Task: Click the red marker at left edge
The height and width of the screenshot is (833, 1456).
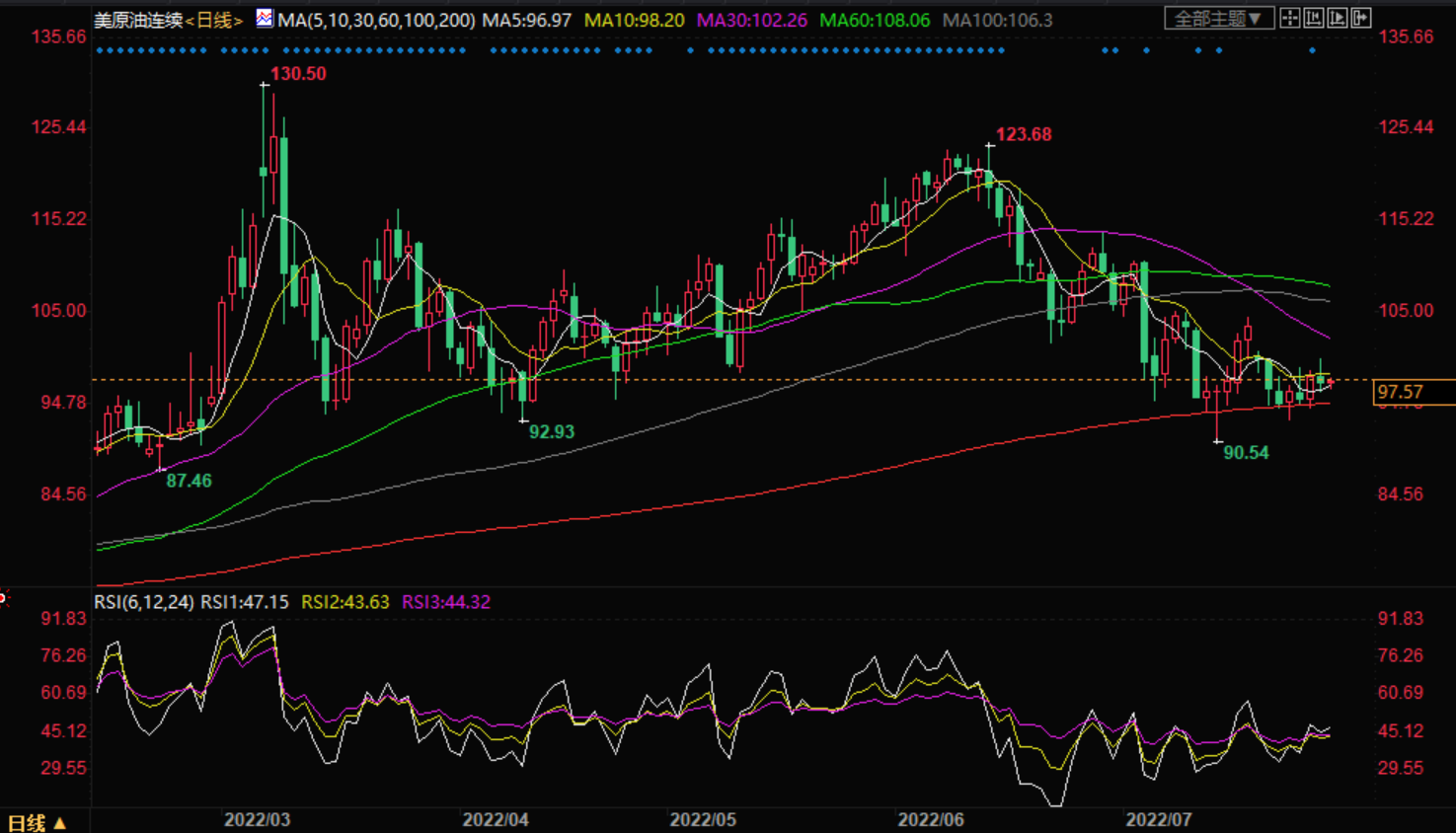Action: coord(3,598)
